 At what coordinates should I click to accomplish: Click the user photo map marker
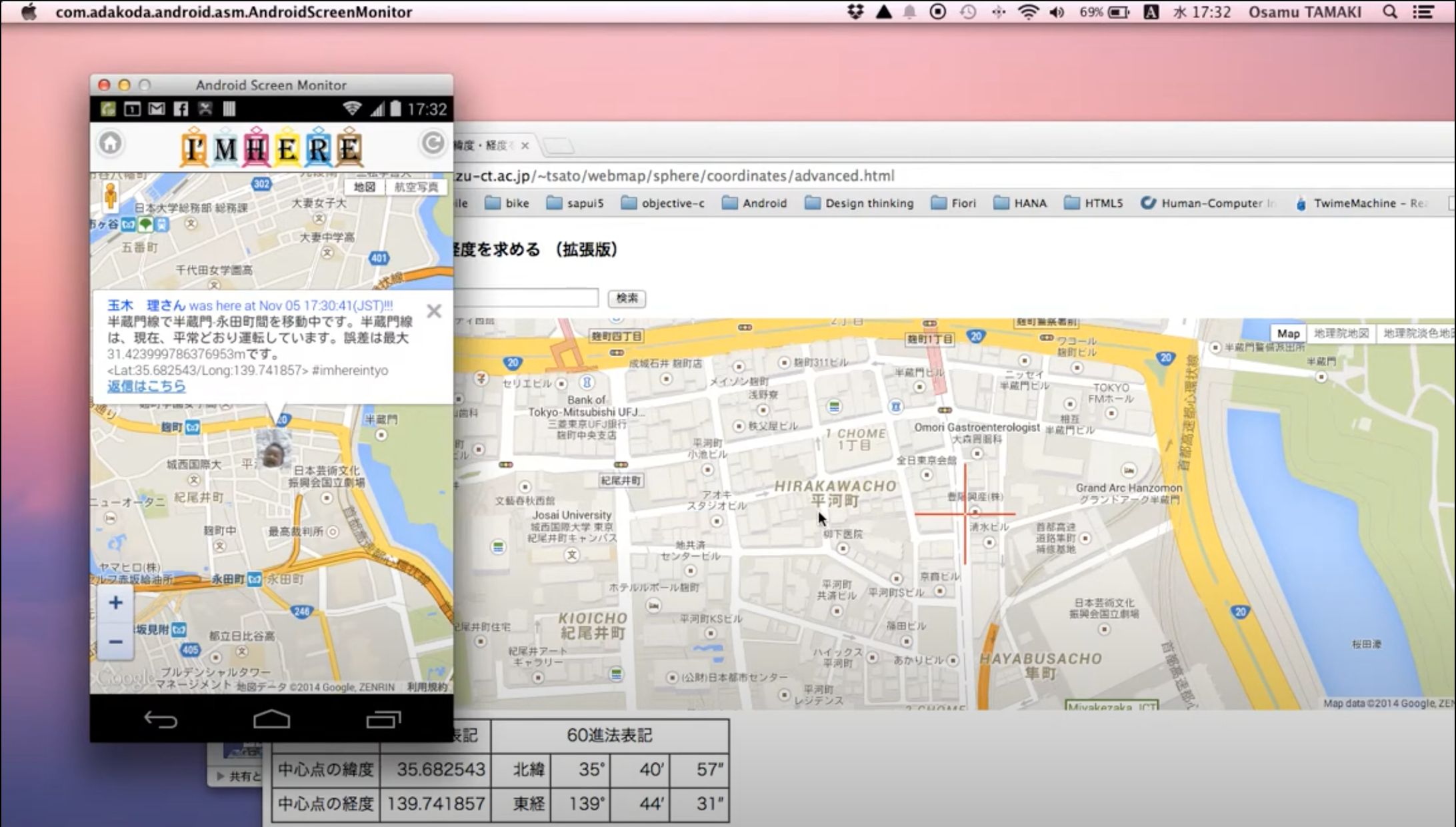[274, 450]
